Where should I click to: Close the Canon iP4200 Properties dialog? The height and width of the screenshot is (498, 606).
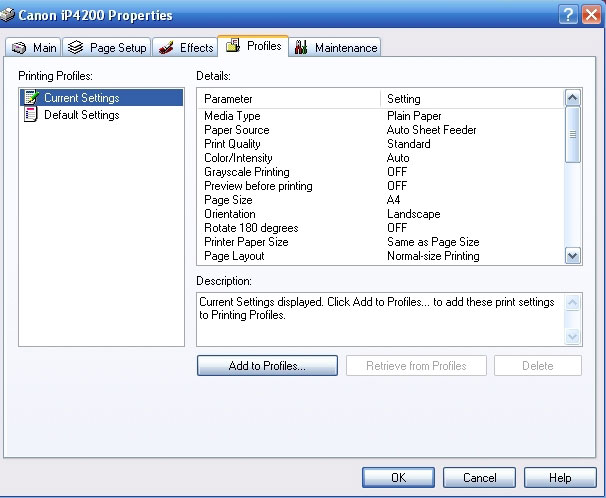pos(591,15)
